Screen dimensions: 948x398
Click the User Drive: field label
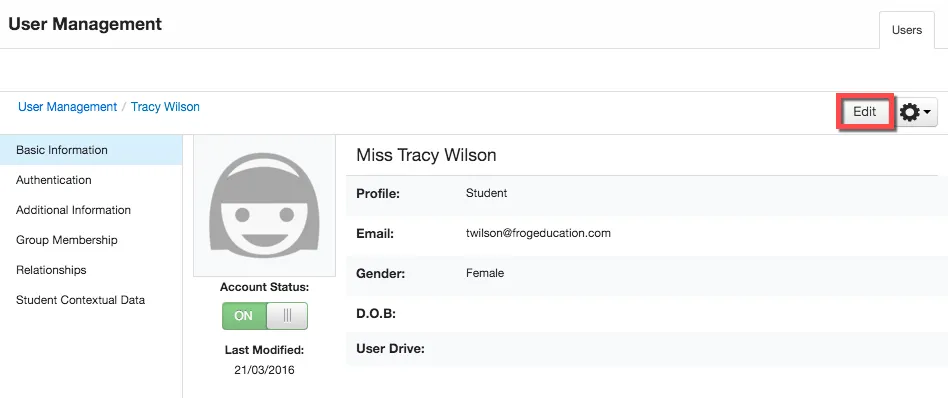pos(391,349)
